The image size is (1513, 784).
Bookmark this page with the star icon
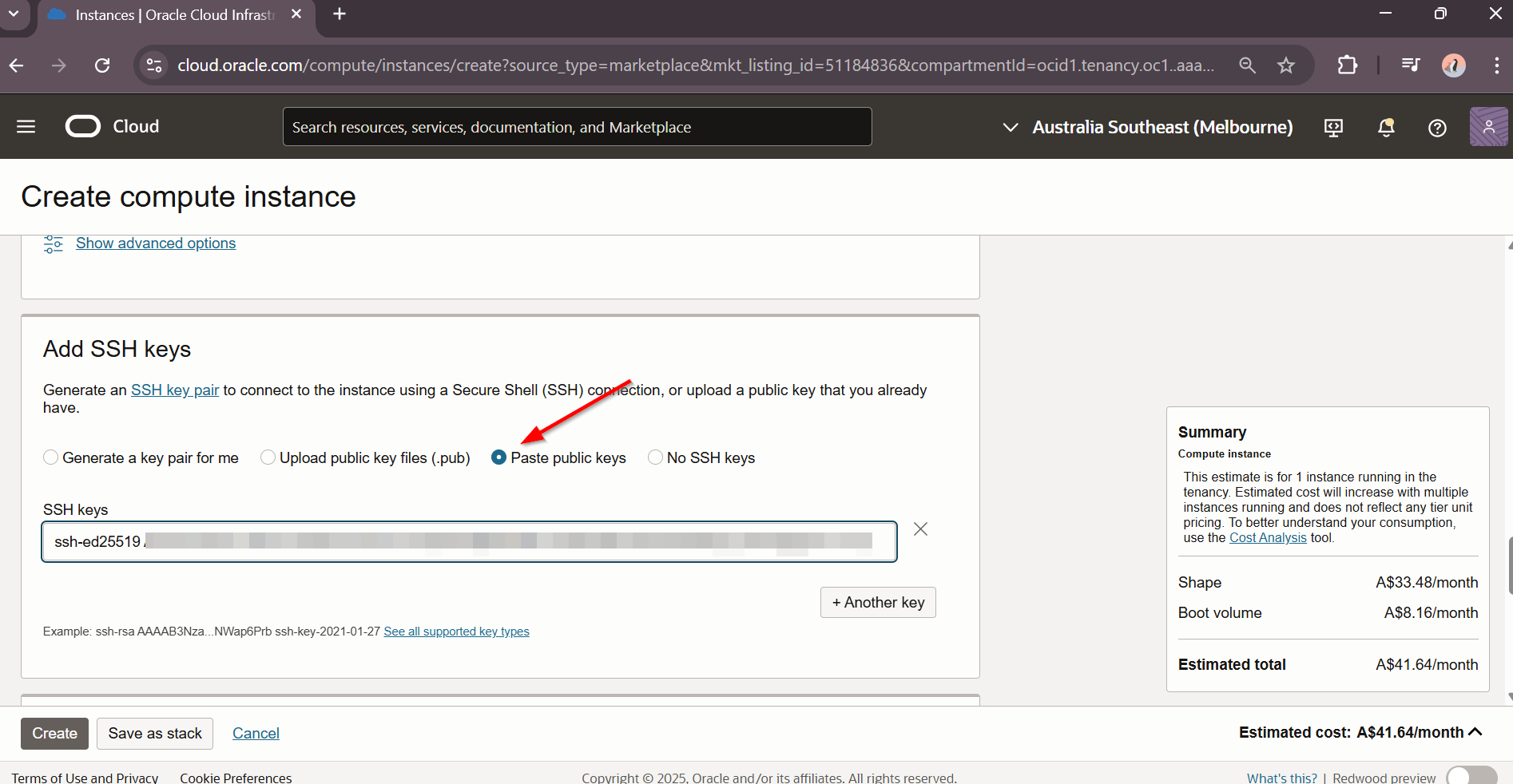[1285, 65]
